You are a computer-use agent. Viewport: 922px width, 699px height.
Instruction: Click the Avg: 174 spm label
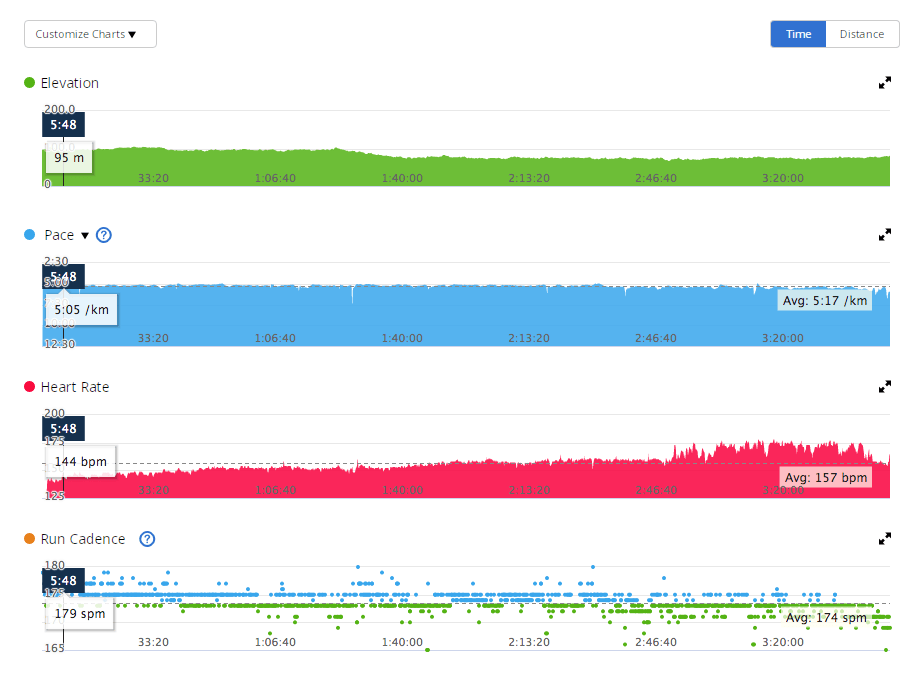(826, 618)
